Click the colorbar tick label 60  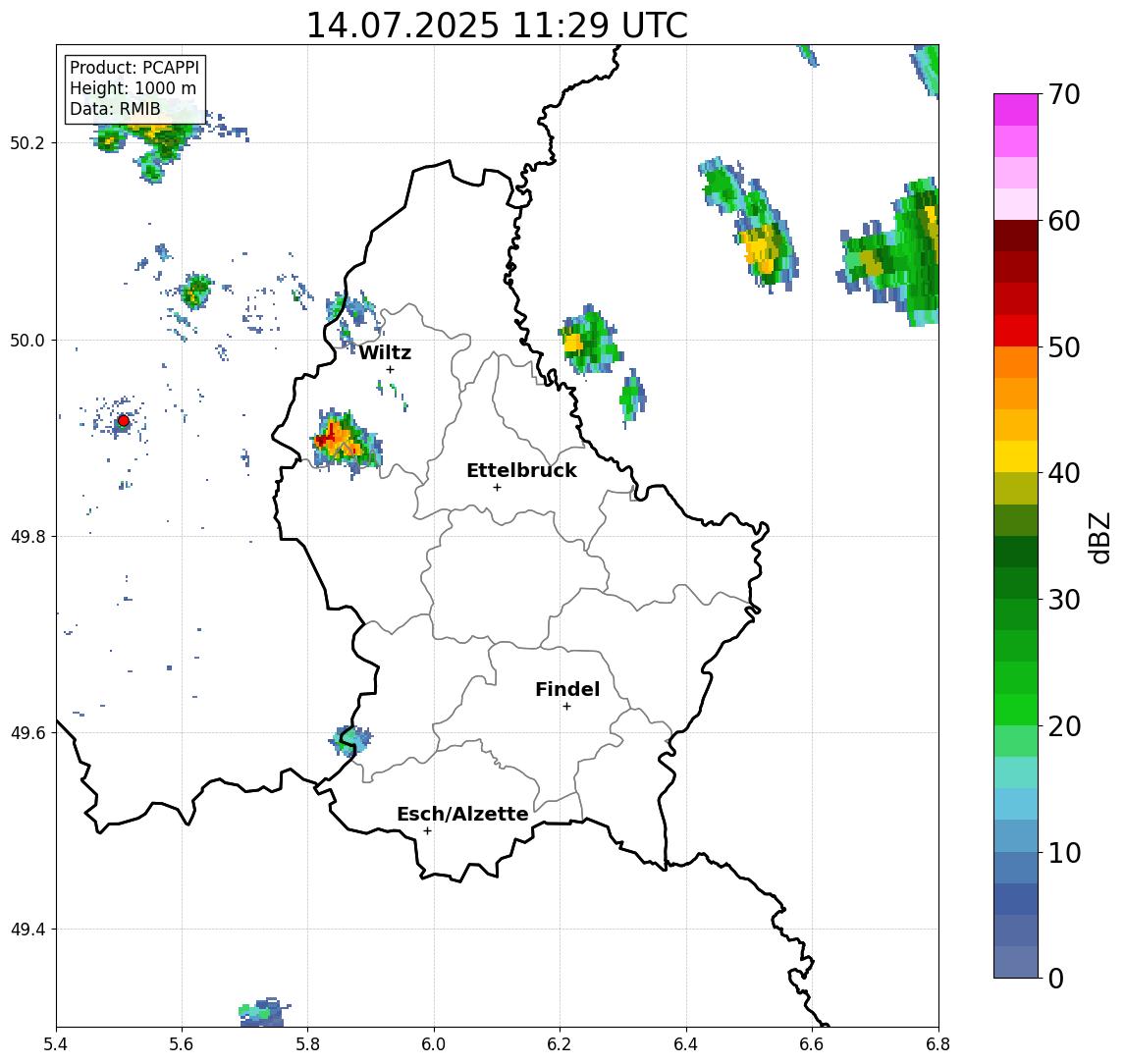coord(1064,221)
